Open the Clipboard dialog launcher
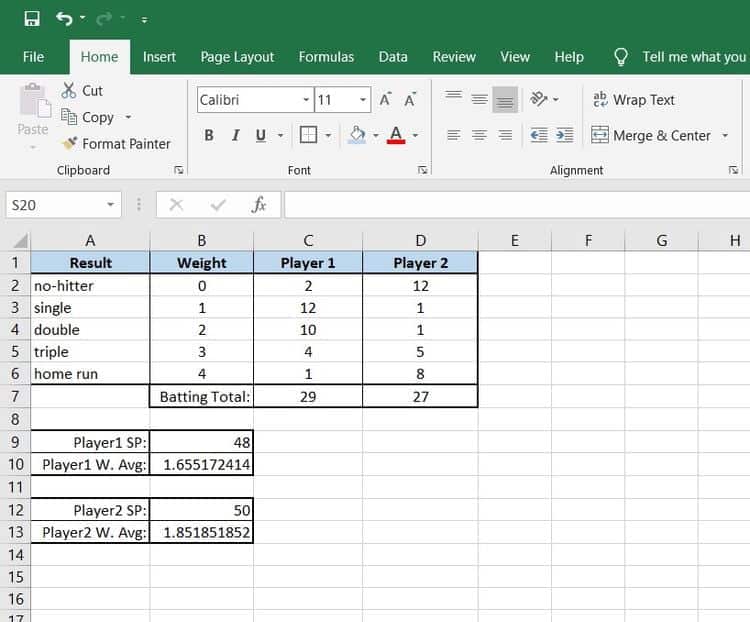The width and height of the screenshot is (750, 622). [x=179, y=170]
